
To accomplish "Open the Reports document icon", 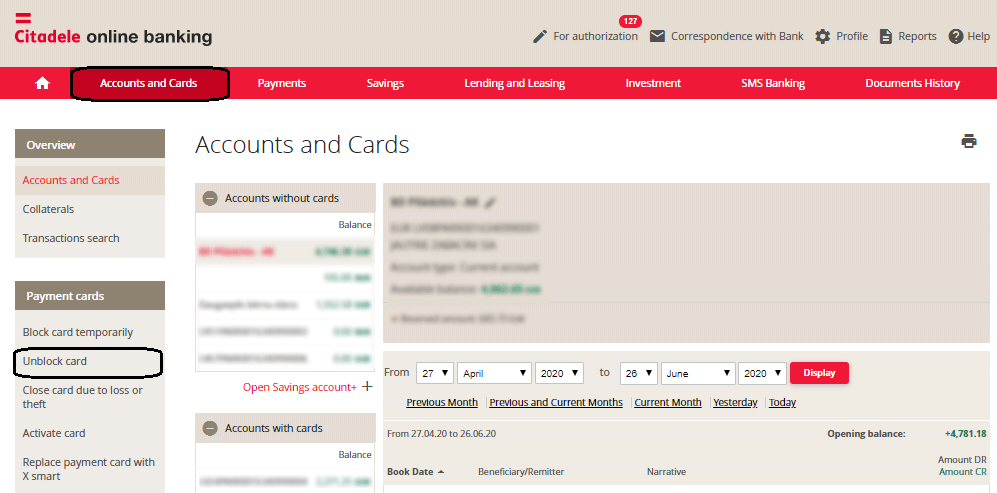I will coord(885,36).
